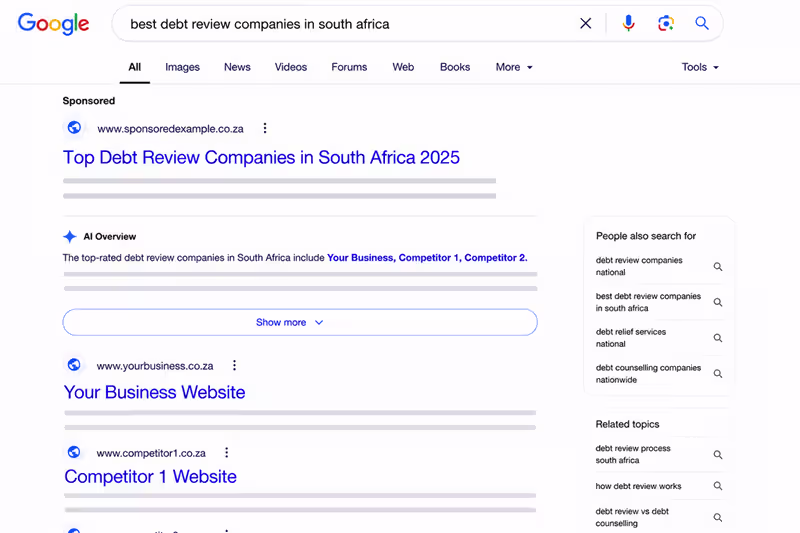Open the Tools dropdown
The image size is (800, 533).
pyautogui.click(x=700, y=67)
